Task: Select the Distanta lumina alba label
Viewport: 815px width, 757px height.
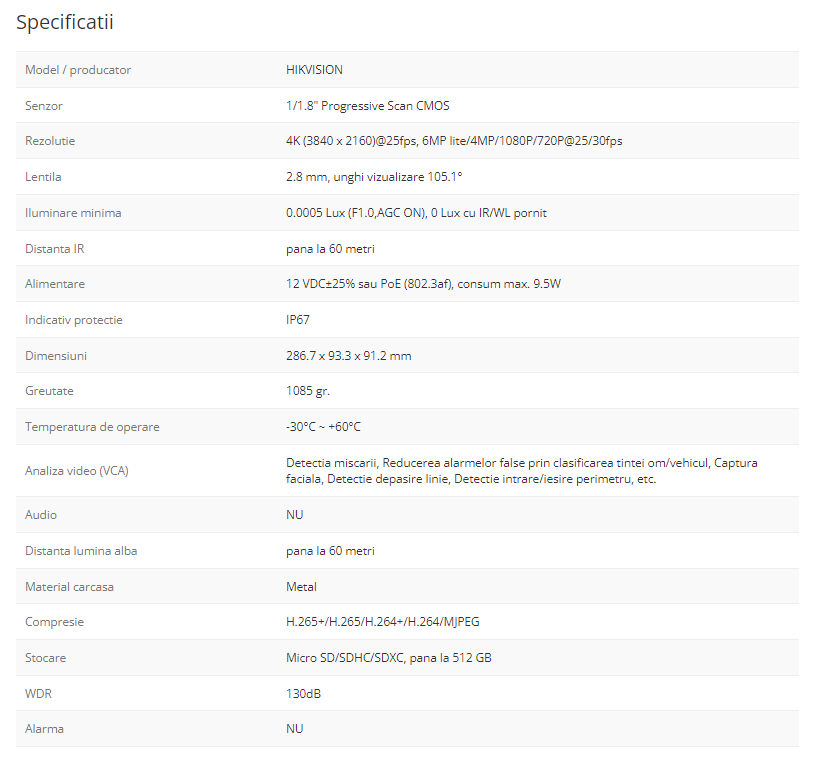Action: coord(82,551)
